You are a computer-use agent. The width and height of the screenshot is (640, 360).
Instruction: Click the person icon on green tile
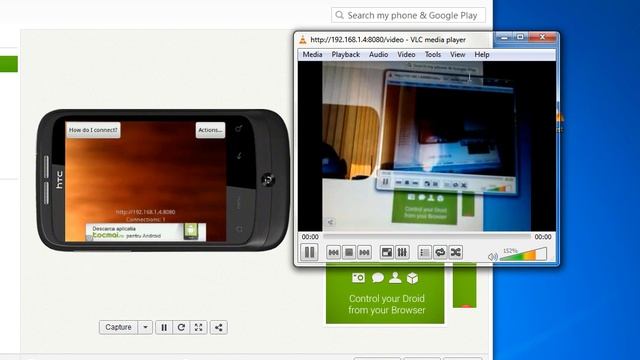(395, 278)
